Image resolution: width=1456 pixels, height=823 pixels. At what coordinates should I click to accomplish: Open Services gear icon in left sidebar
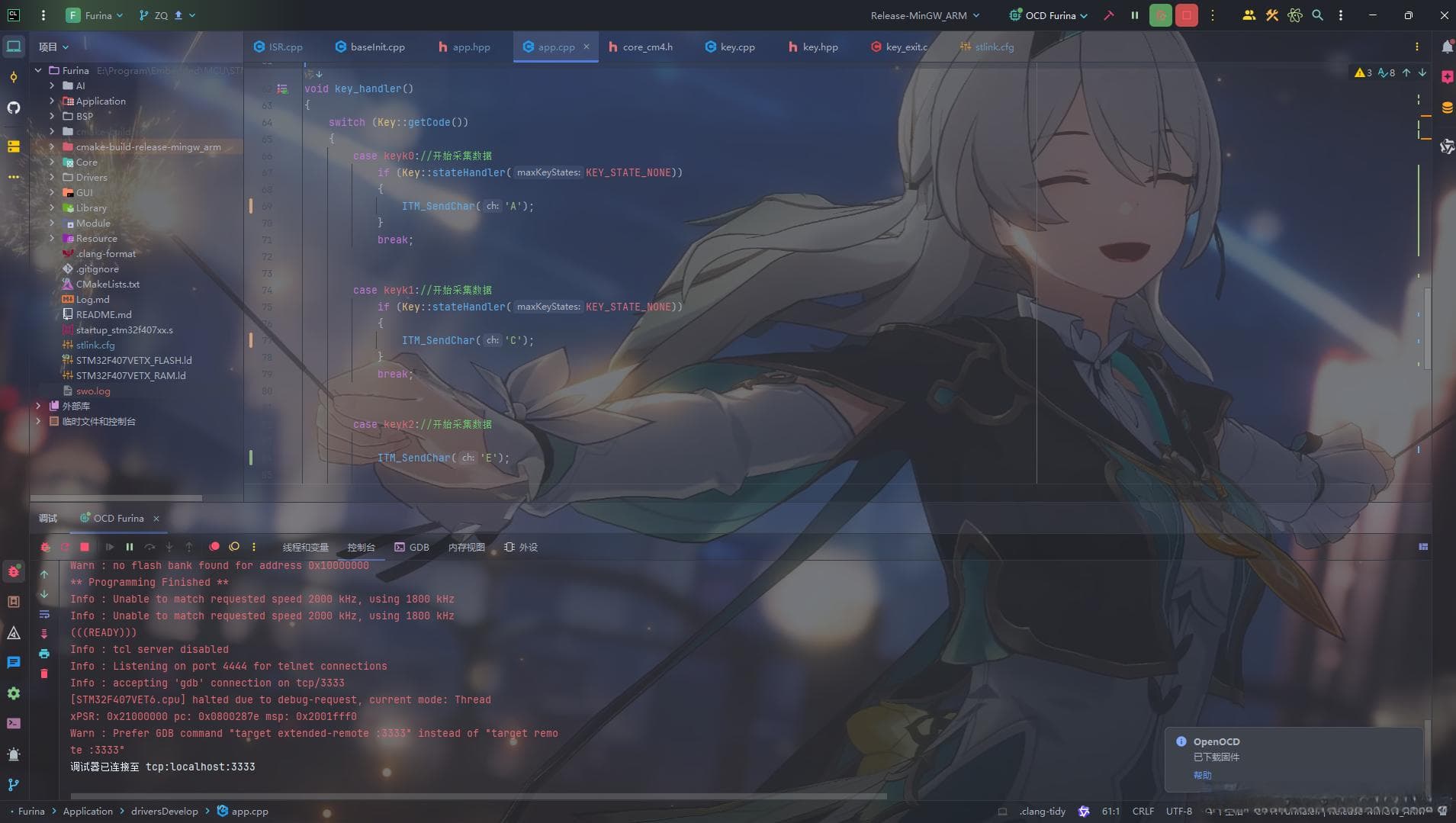[x=14, y=693]
